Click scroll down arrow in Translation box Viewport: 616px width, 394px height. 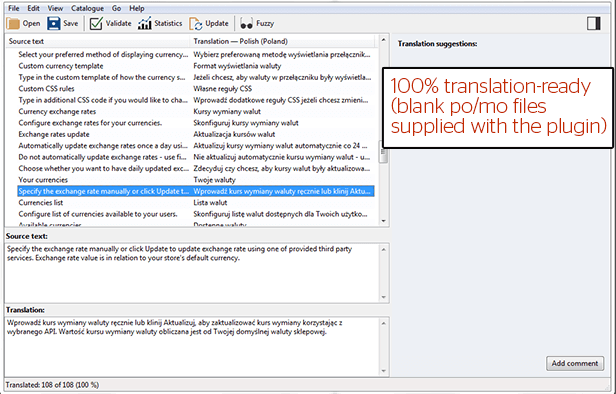(x=383, y=371)
